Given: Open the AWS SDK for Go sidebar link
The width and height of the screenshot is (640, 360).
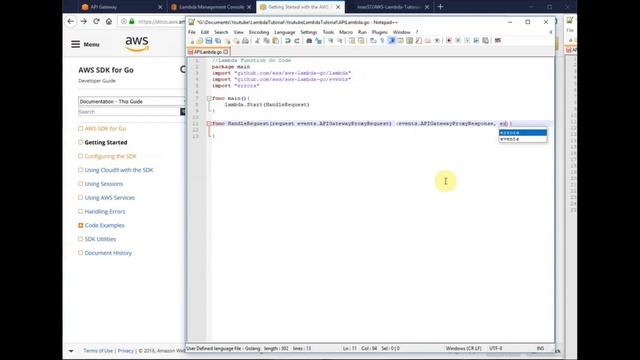Looking at the screenshot, I should coord(105,129).
